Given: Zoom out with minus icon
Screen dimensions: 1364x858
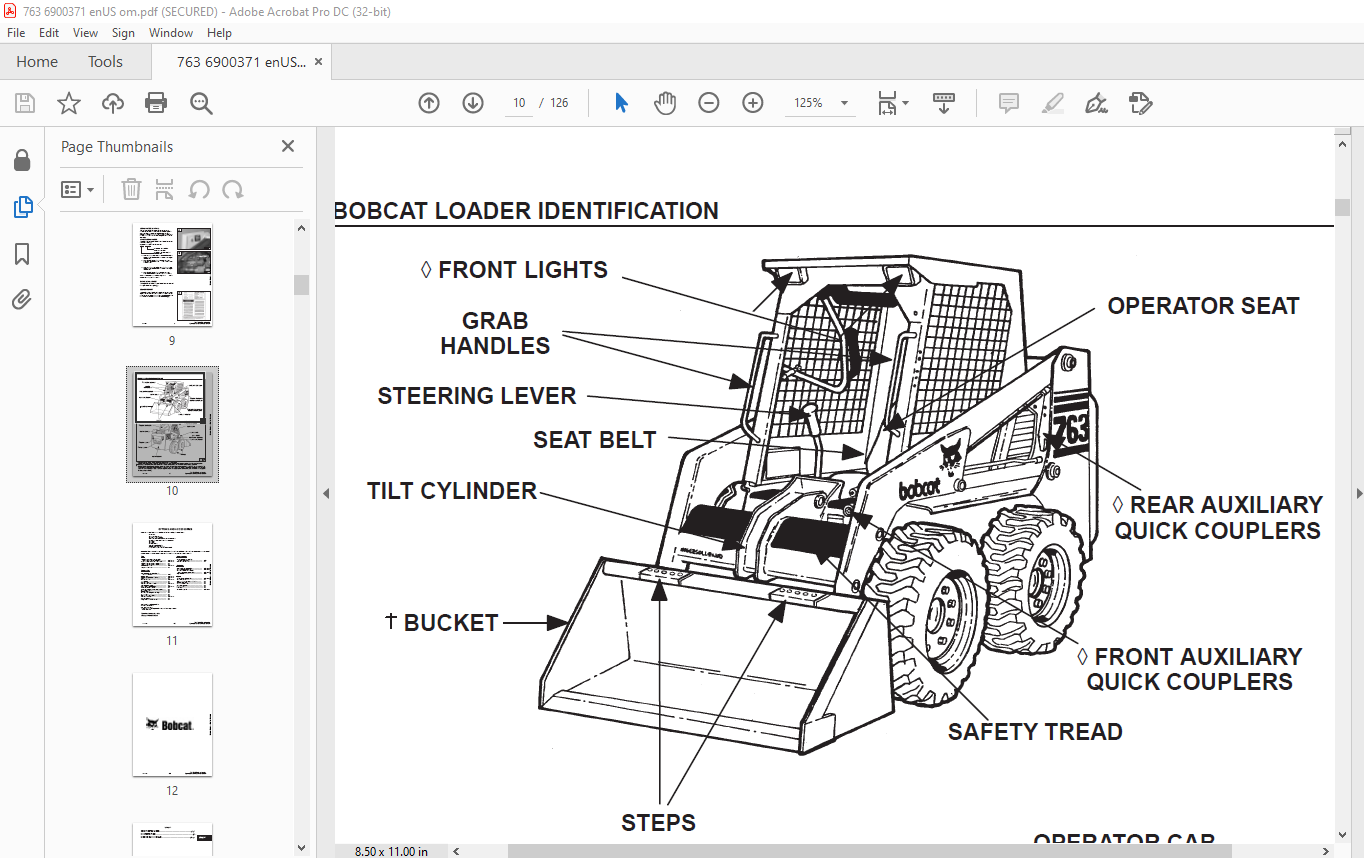Looking at the screenshot, I should click(x=709, y=103).
